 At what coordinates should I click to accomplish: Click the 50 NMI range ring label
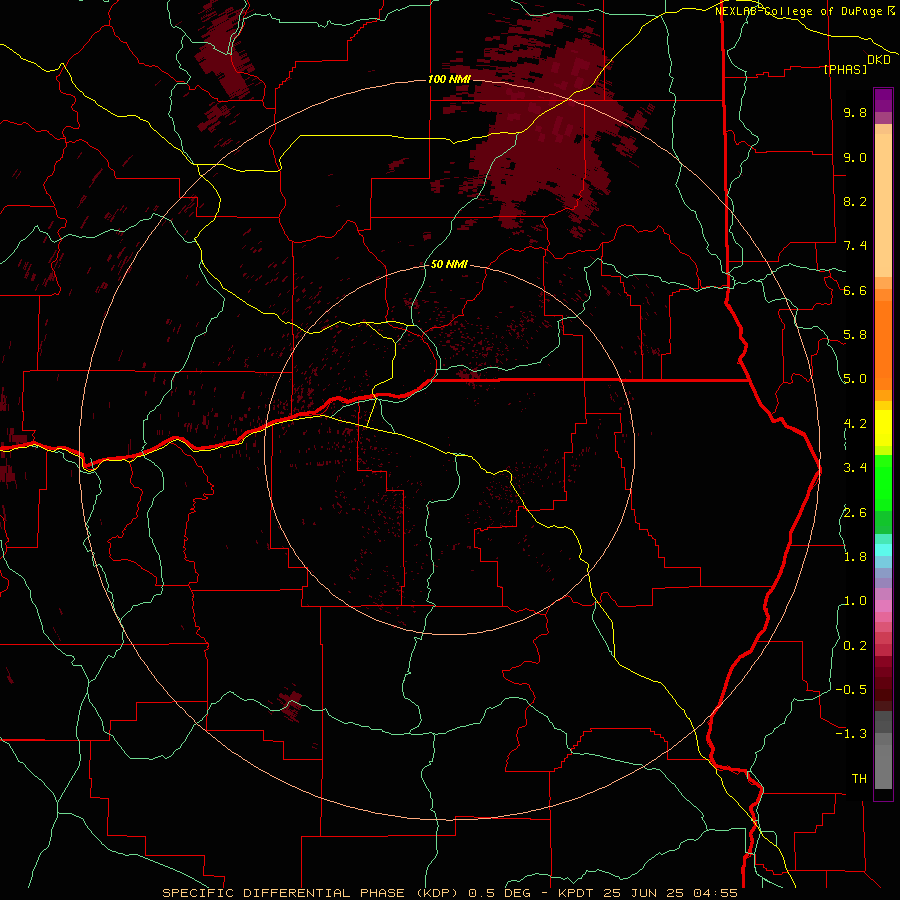pyautogui.click(x=449, y=264)
